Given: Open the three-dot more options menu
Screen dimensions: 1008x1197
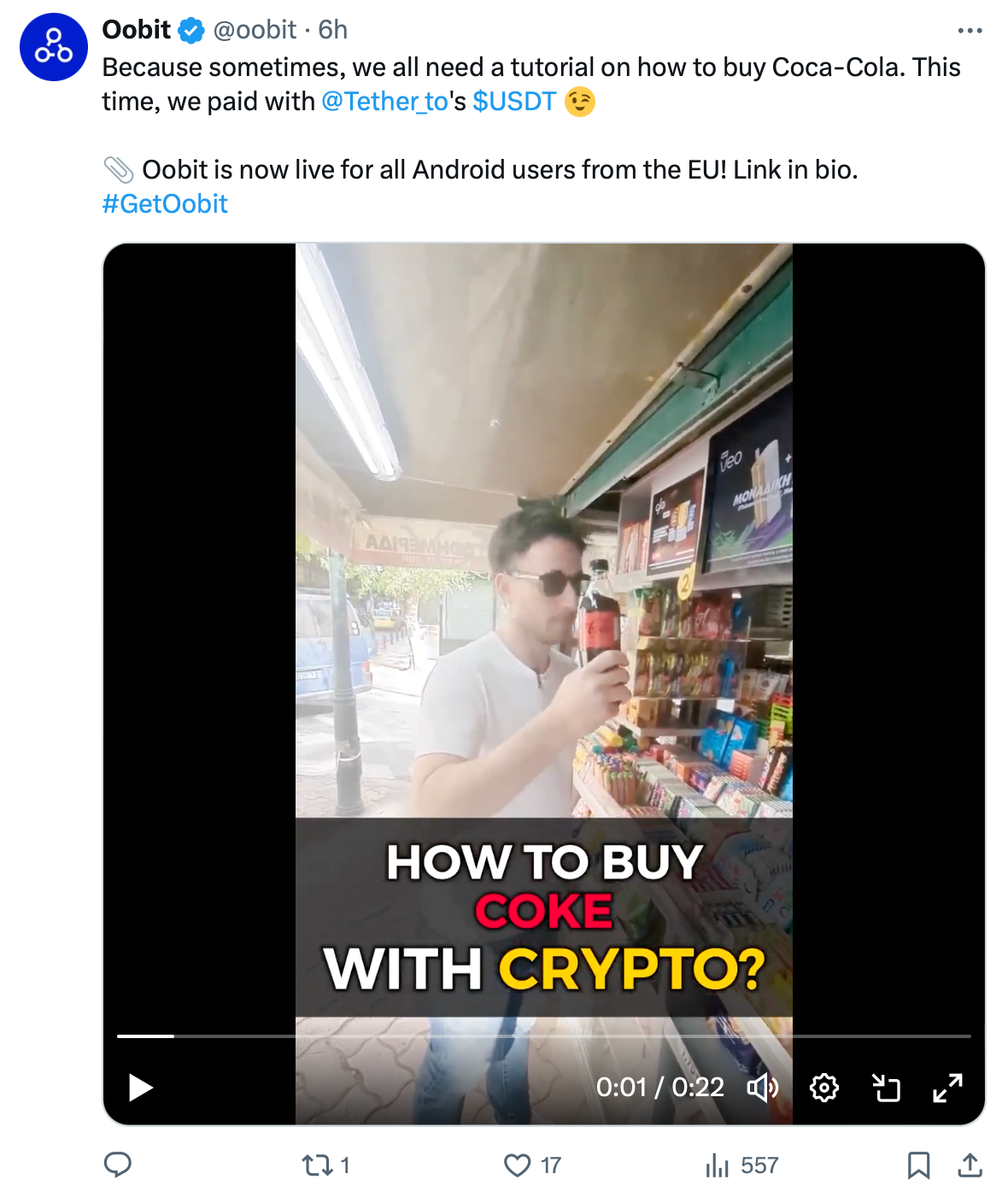Looking at the screenshot, I should tap(970, 31).
